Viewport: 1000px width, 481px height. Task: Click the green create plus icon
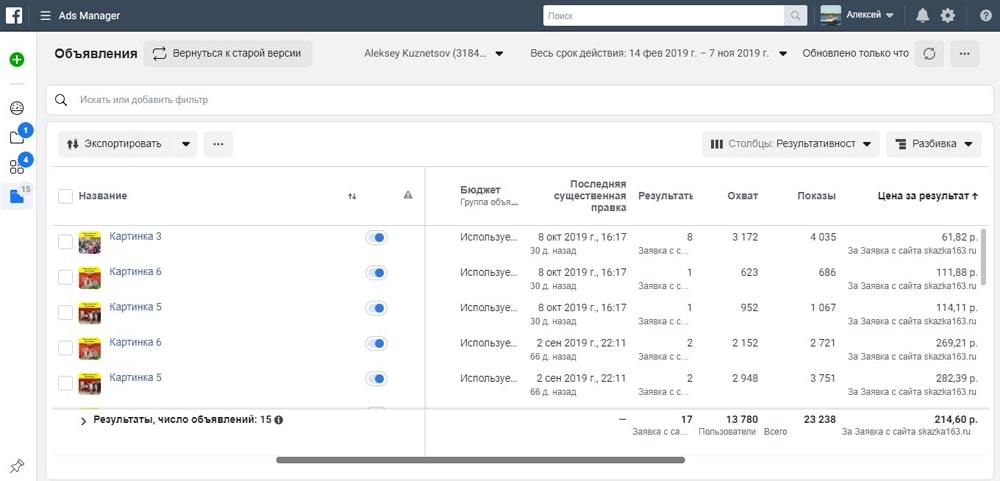coord(17,60)
